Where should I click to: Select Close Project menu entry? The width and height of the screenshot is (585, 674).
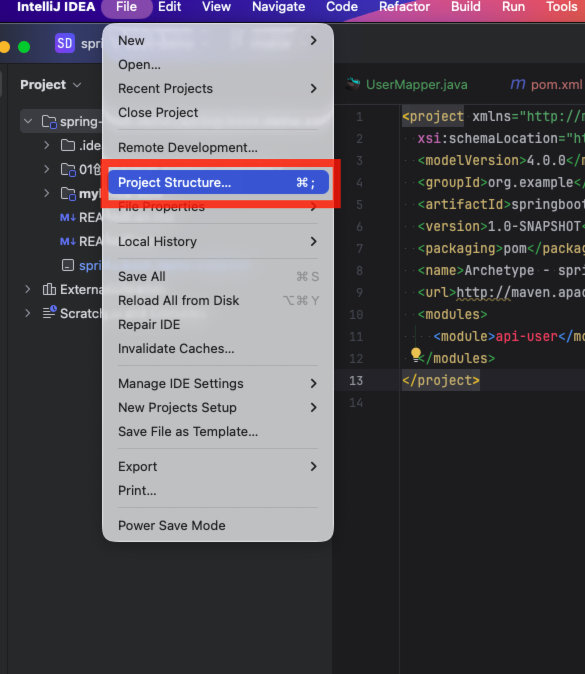point(218,113)
